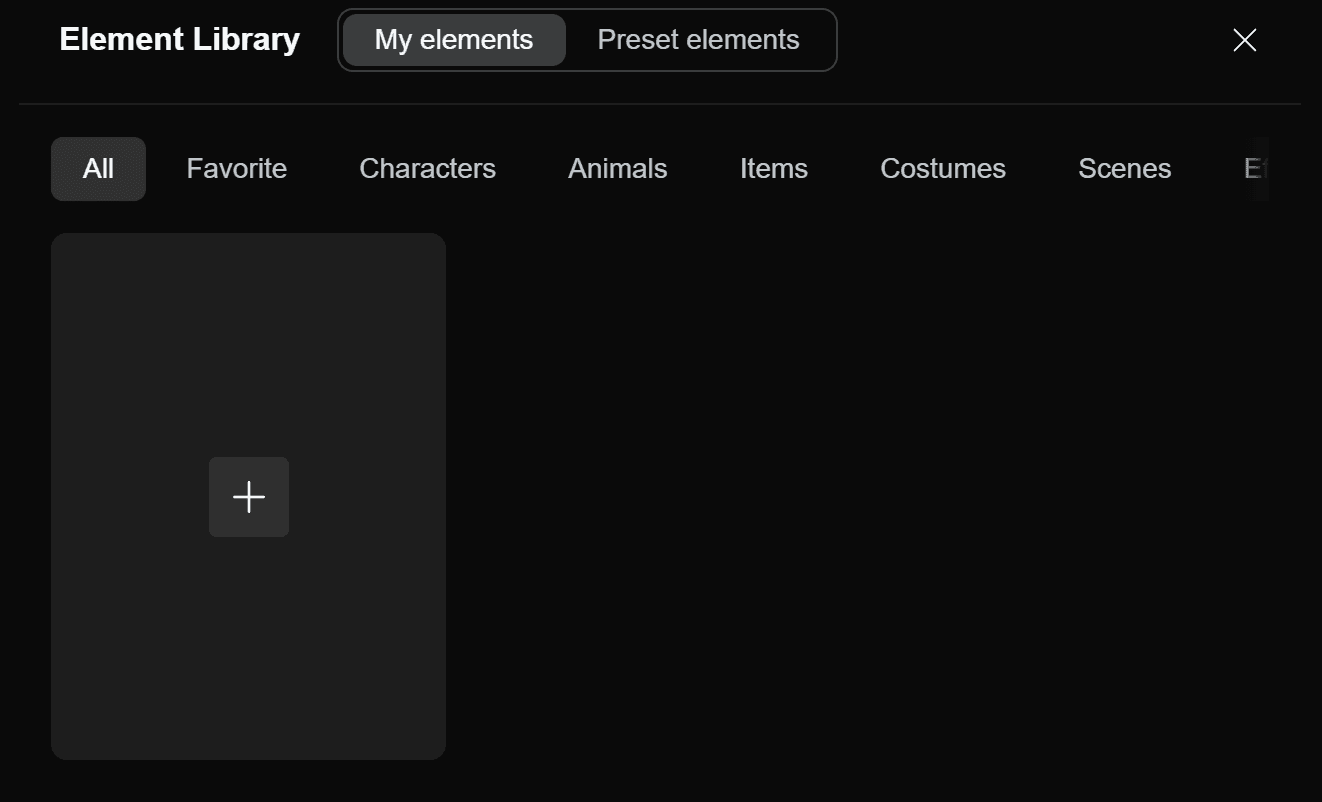
Task: Click the faded edge of category bar
Action: point(1261,169)
